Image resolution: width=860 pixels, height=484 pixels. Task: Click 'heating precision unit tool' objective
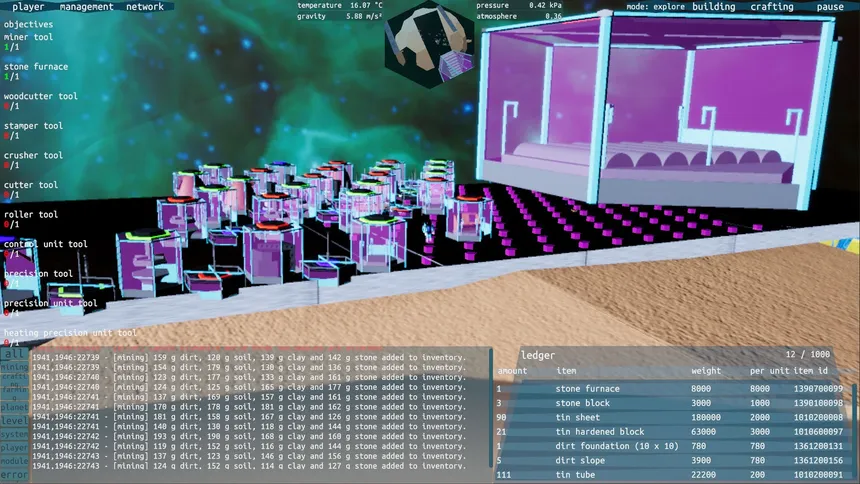coord(70,334)
